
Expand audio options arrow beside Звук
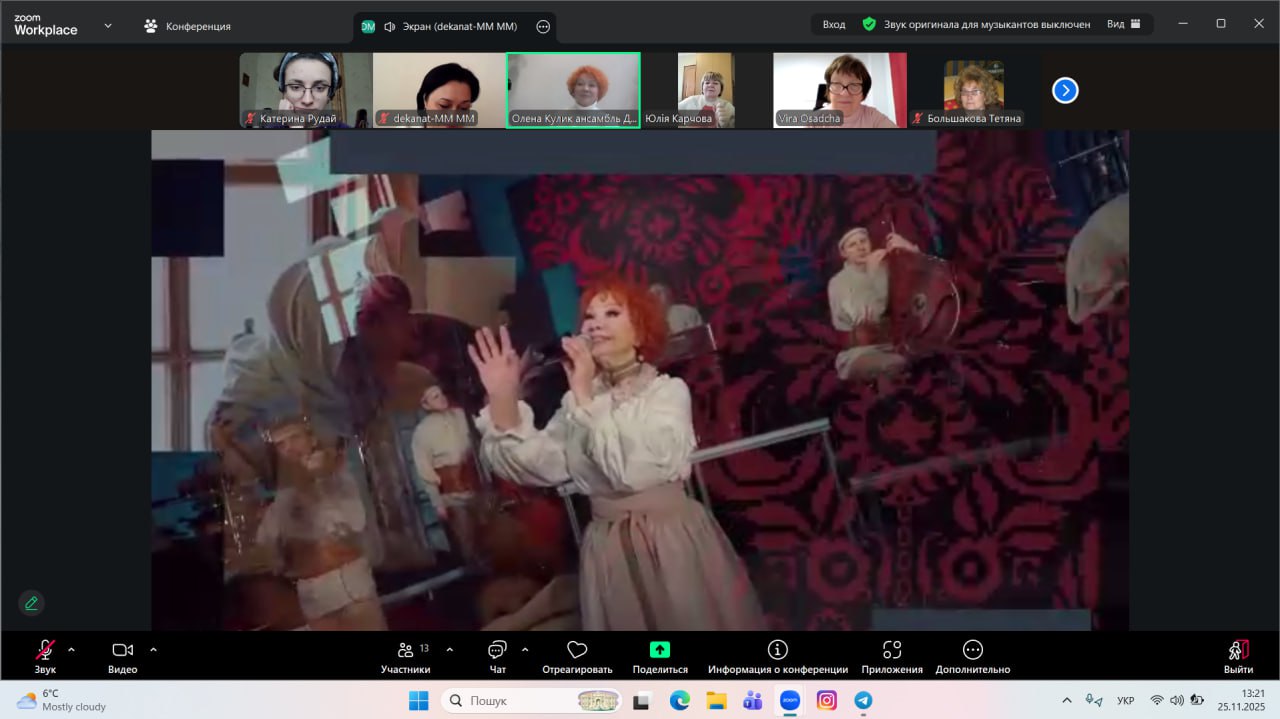(71, 649)
